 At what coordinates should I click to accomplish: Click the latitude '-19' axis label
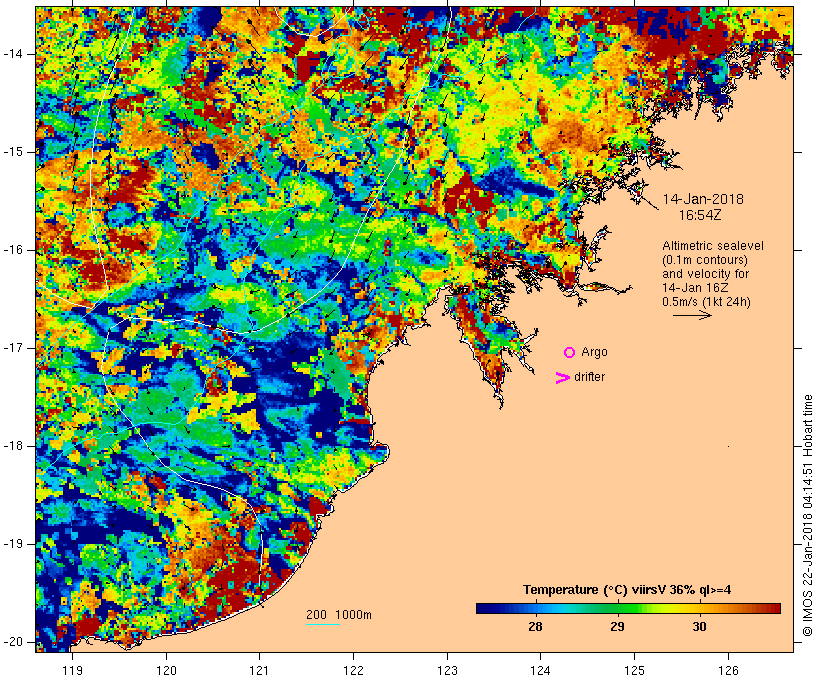click(x=13, y=544)
